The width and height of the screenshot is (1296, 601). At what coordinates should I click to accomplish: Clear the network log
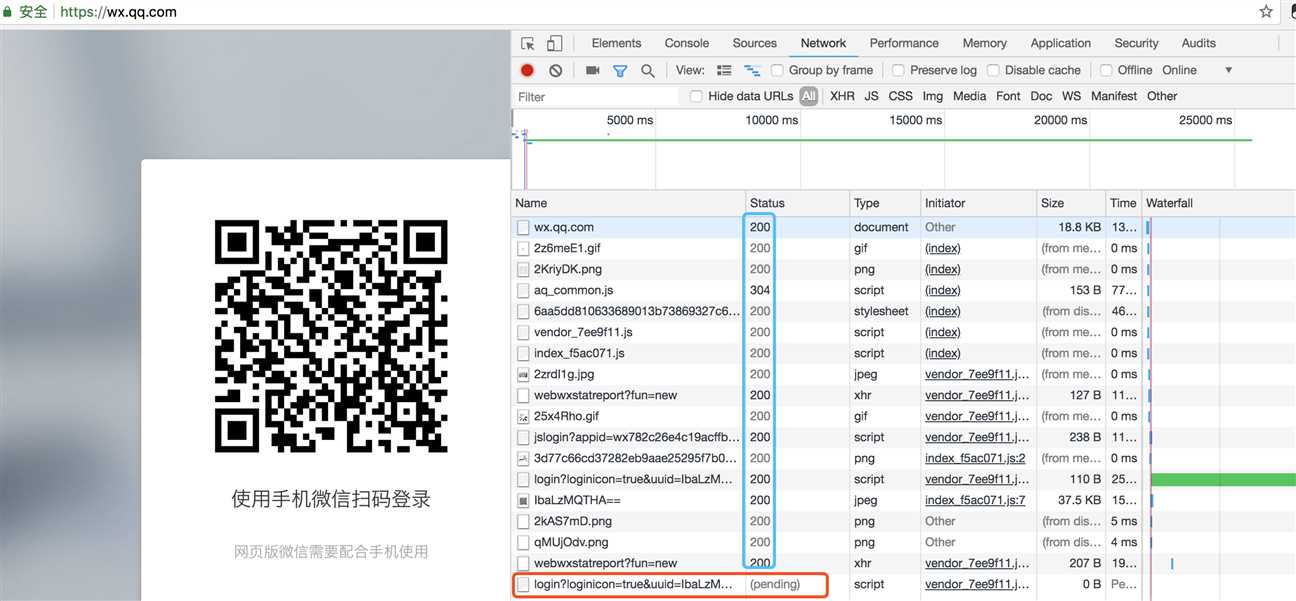point(555,71)
